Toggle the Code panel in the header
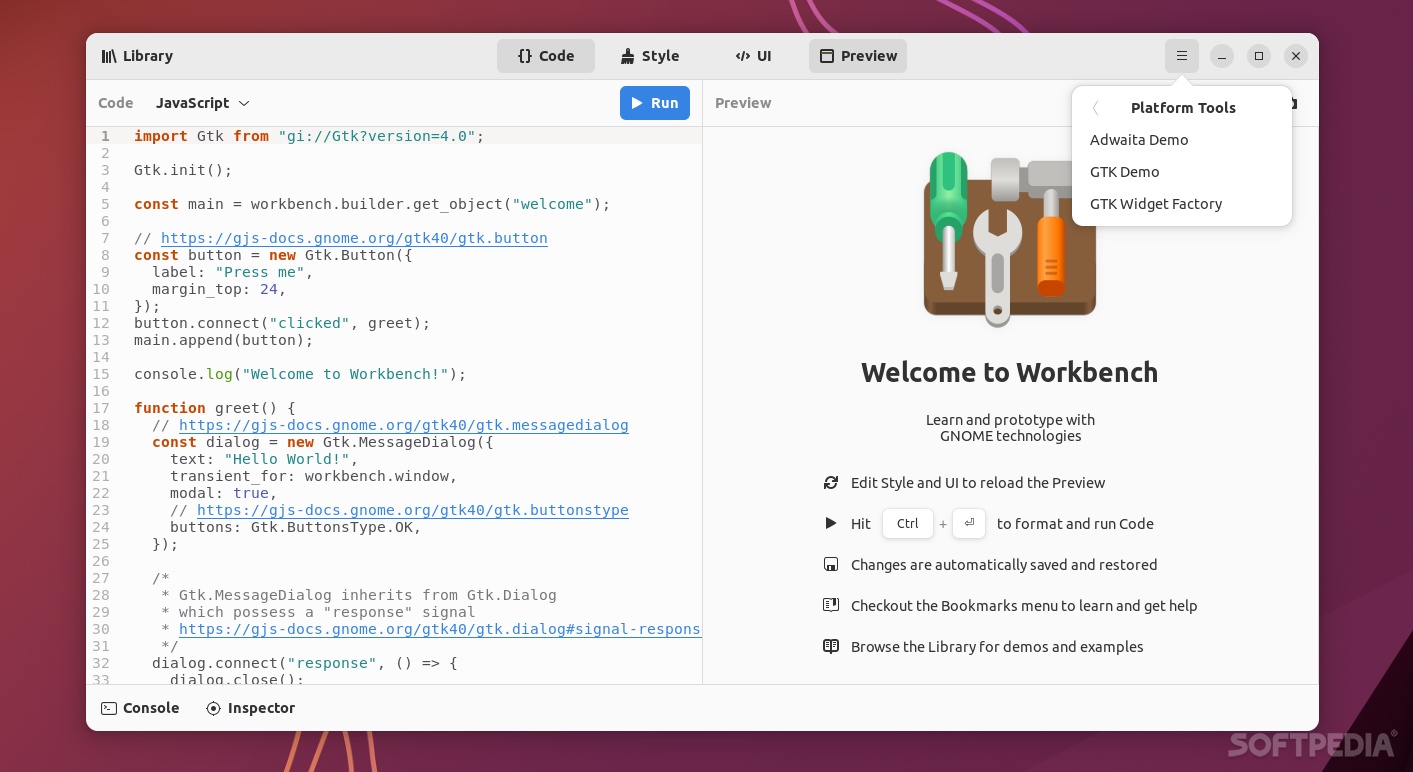 (x=546, y=56)
